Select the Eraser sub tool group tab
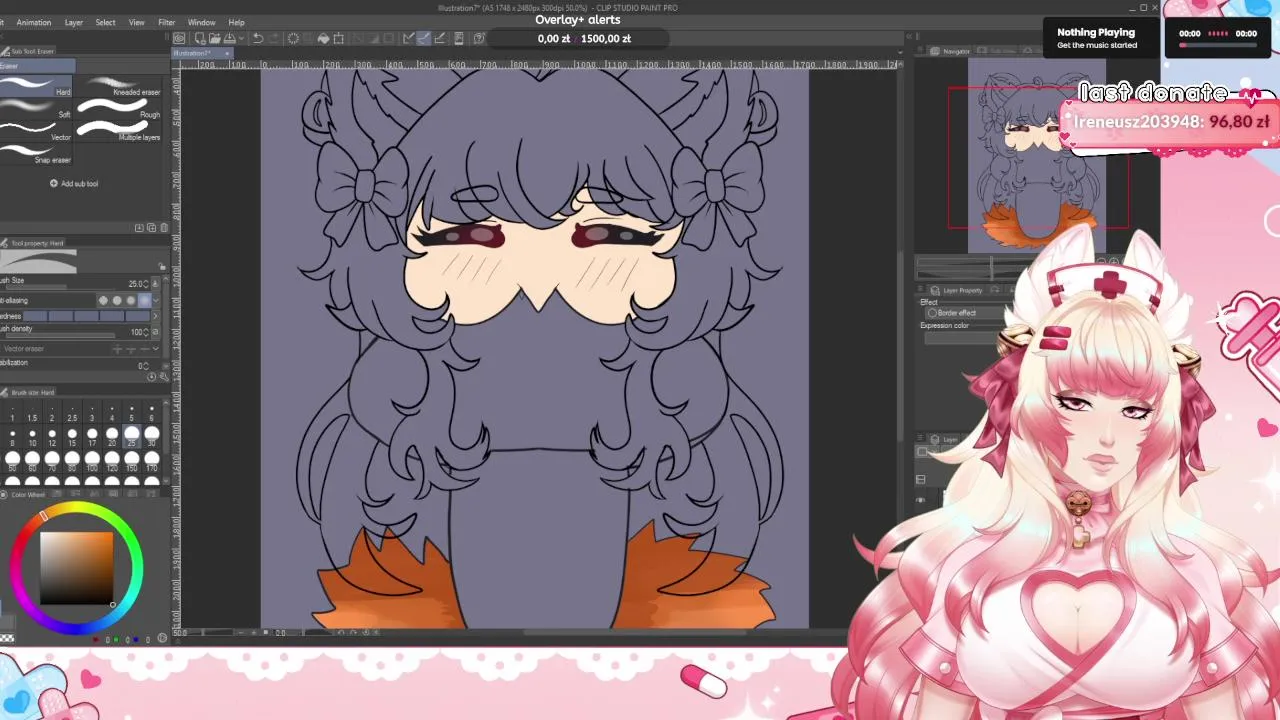1280x720 pixels. [x=37, y=66]
